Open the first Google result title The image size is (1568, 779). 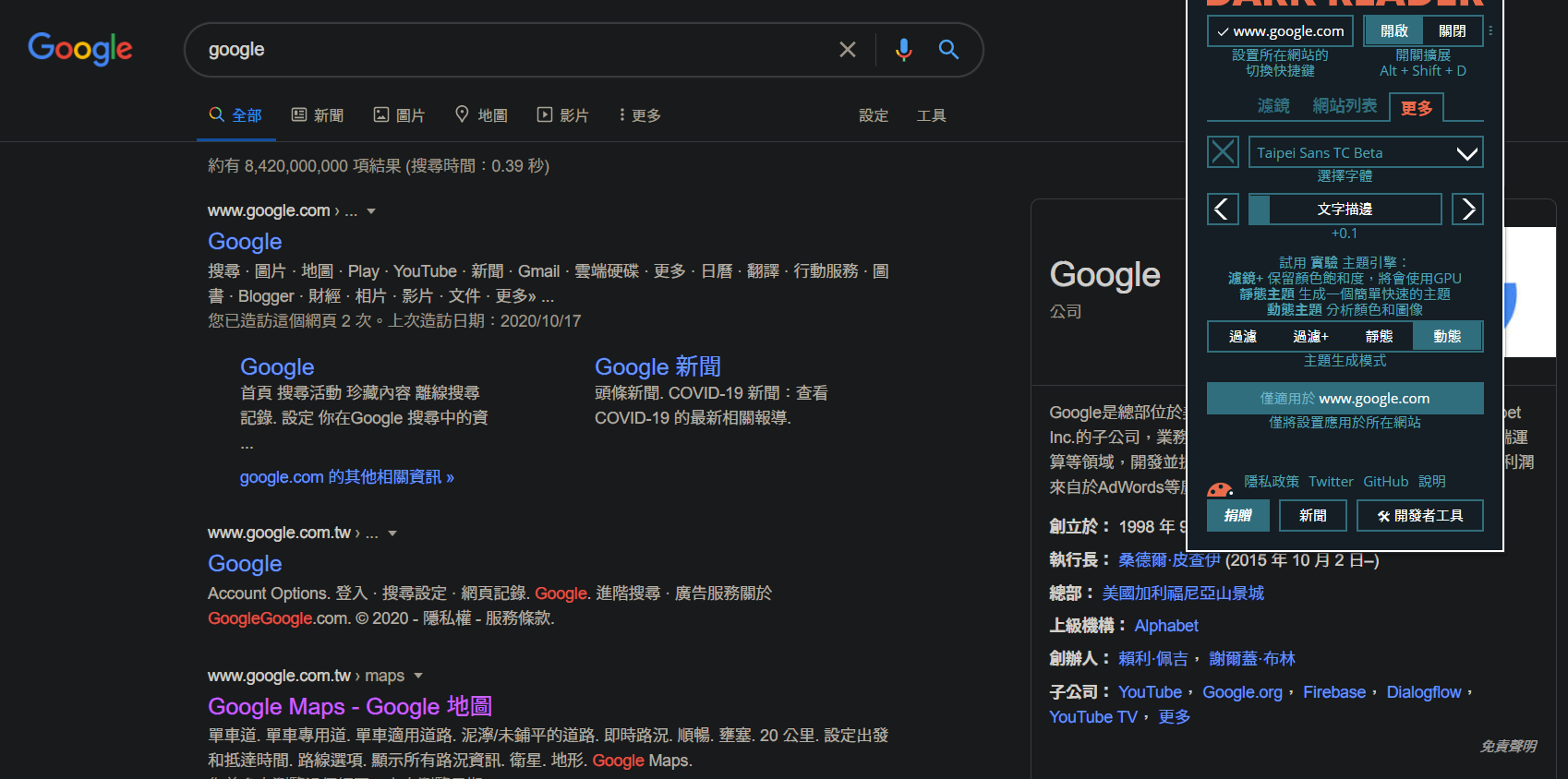(x=245, y=242)
